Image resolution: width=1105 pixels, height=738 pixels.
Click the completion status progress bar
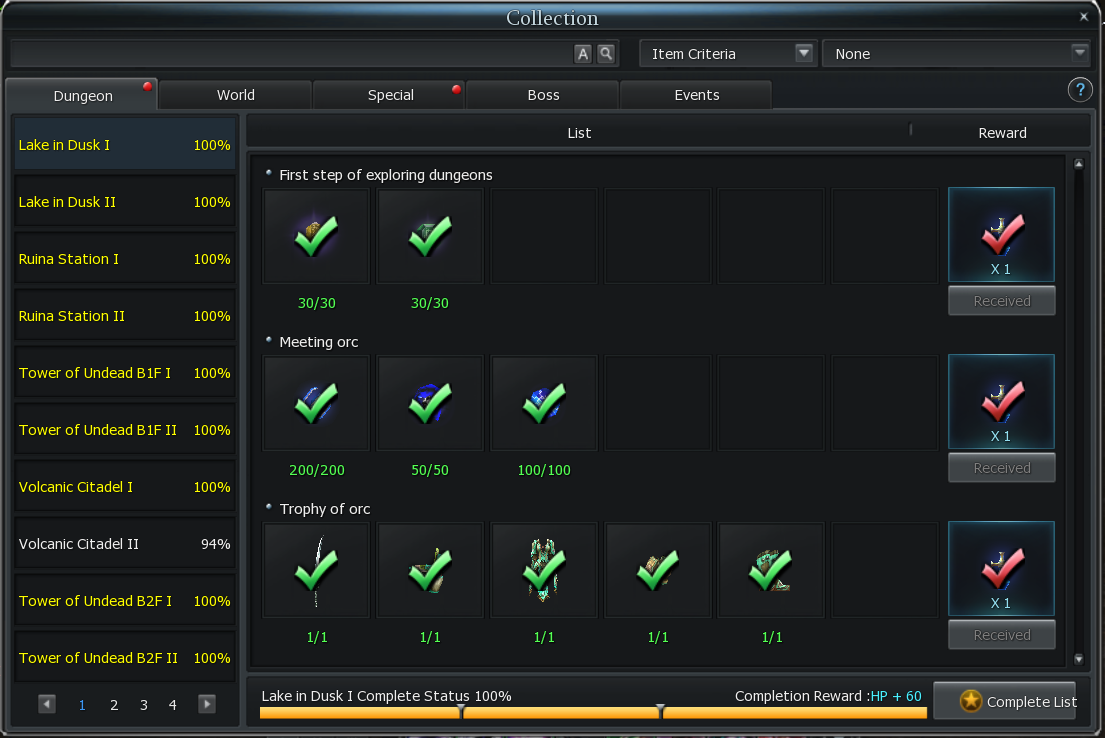pyautogui.click(x=592, y=713)
